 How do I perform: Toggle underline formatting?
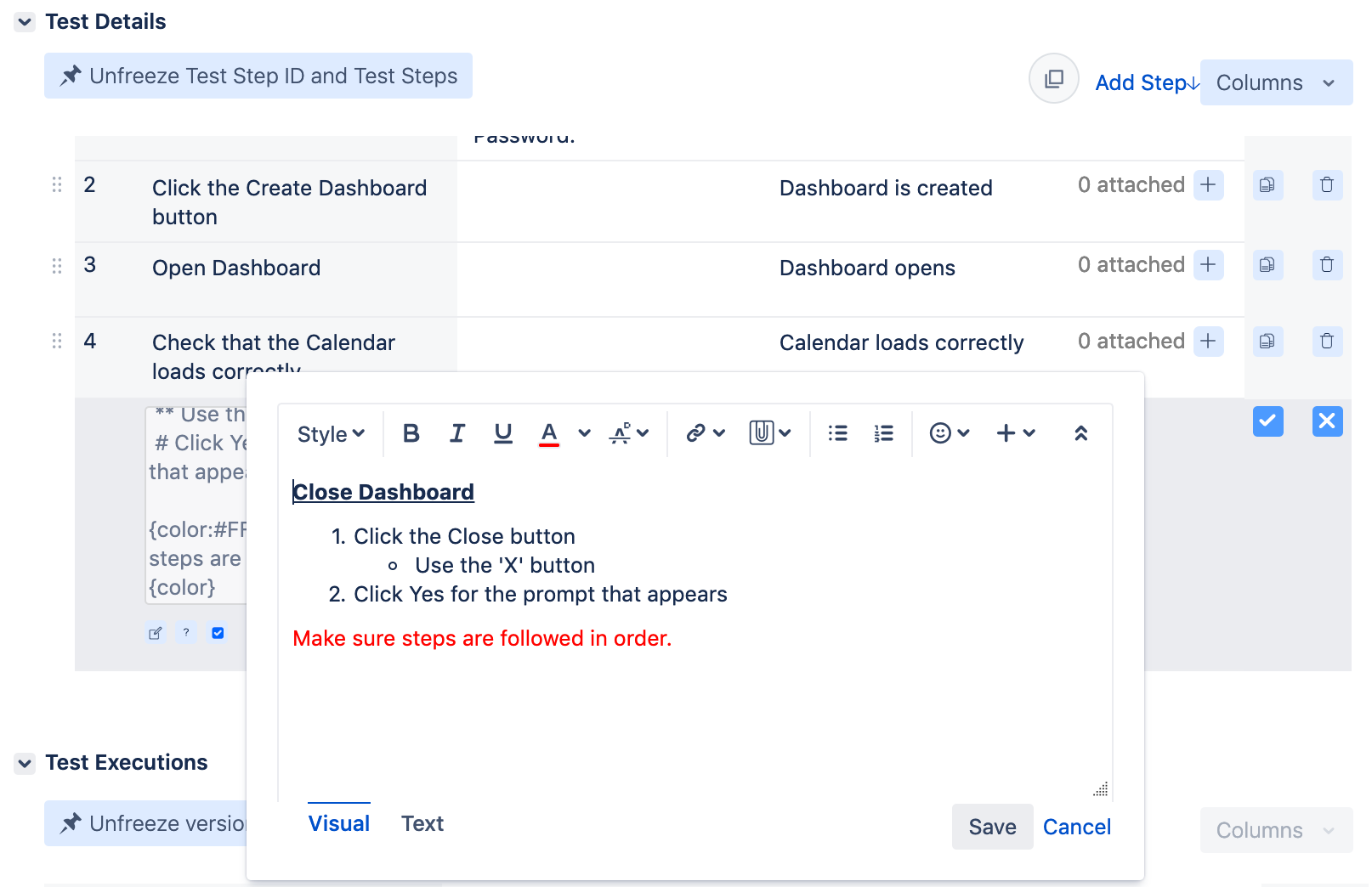click(x=503, y=433)
